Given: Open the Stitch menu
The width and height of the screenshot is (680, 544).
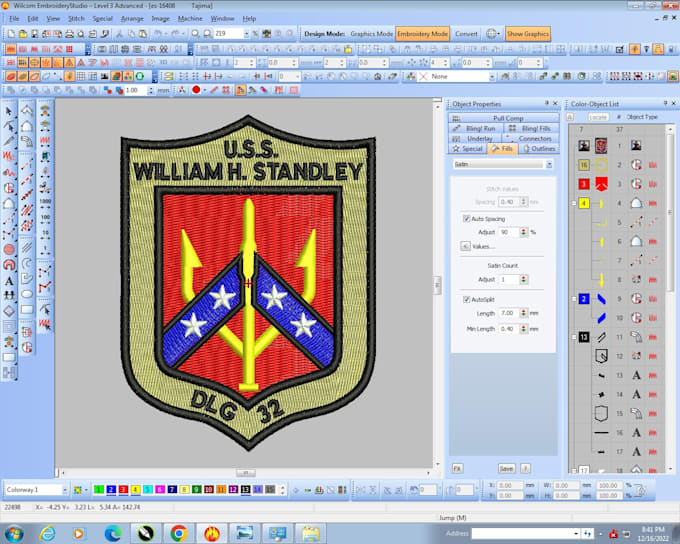Looking at the screenshot, I should point(76,19).
